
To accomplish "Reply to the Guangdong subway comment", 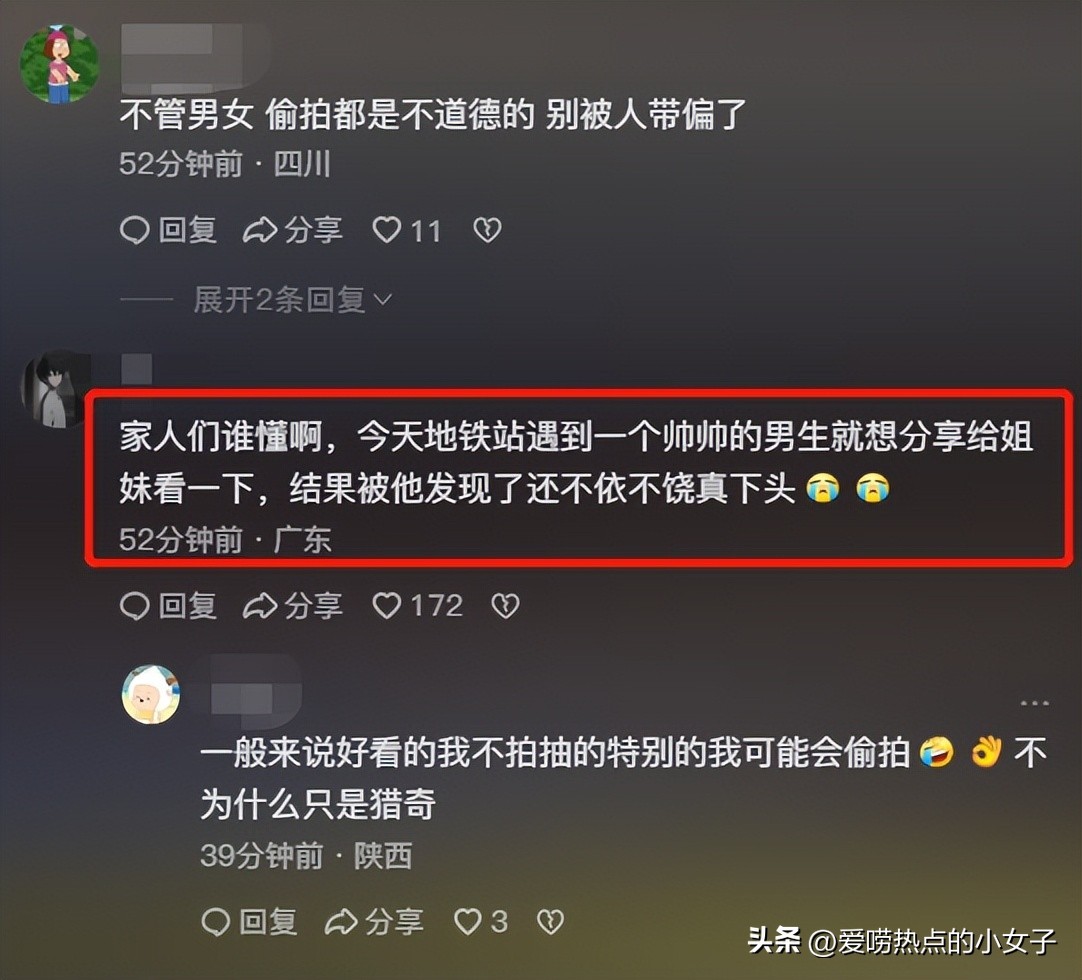I will coord(168,606).
